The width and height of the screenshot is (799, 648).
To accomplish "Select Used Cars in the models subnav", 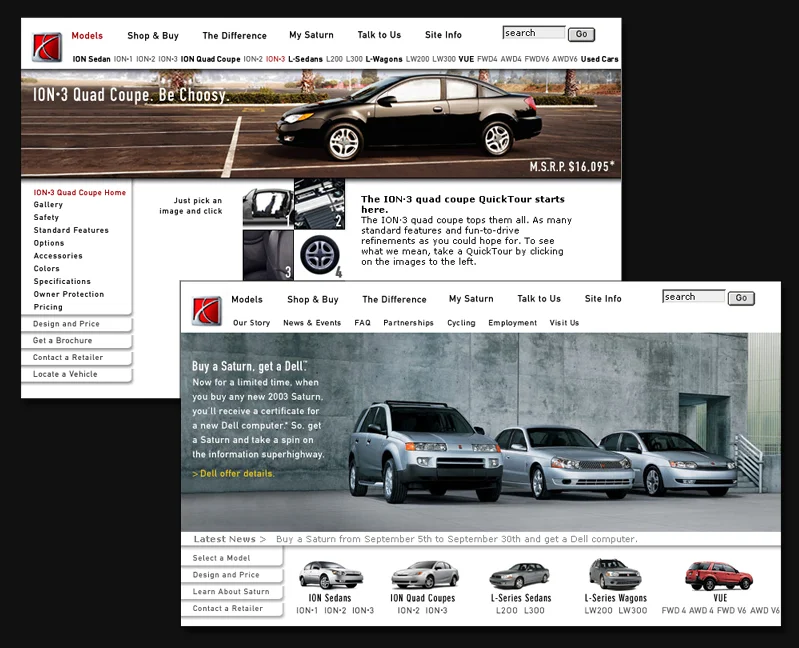I will [600, 59].
